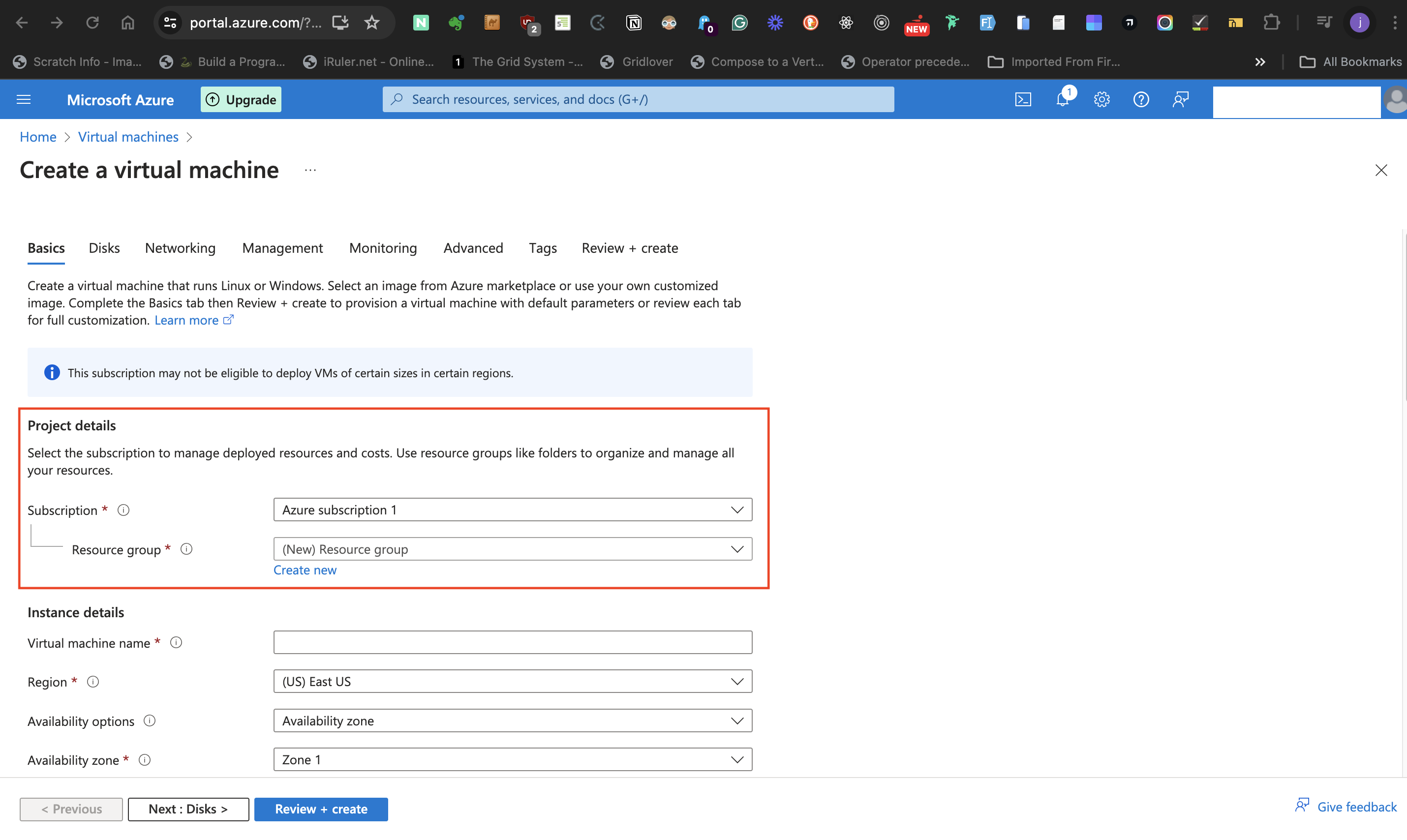Click the Create new link

point(305,570)
